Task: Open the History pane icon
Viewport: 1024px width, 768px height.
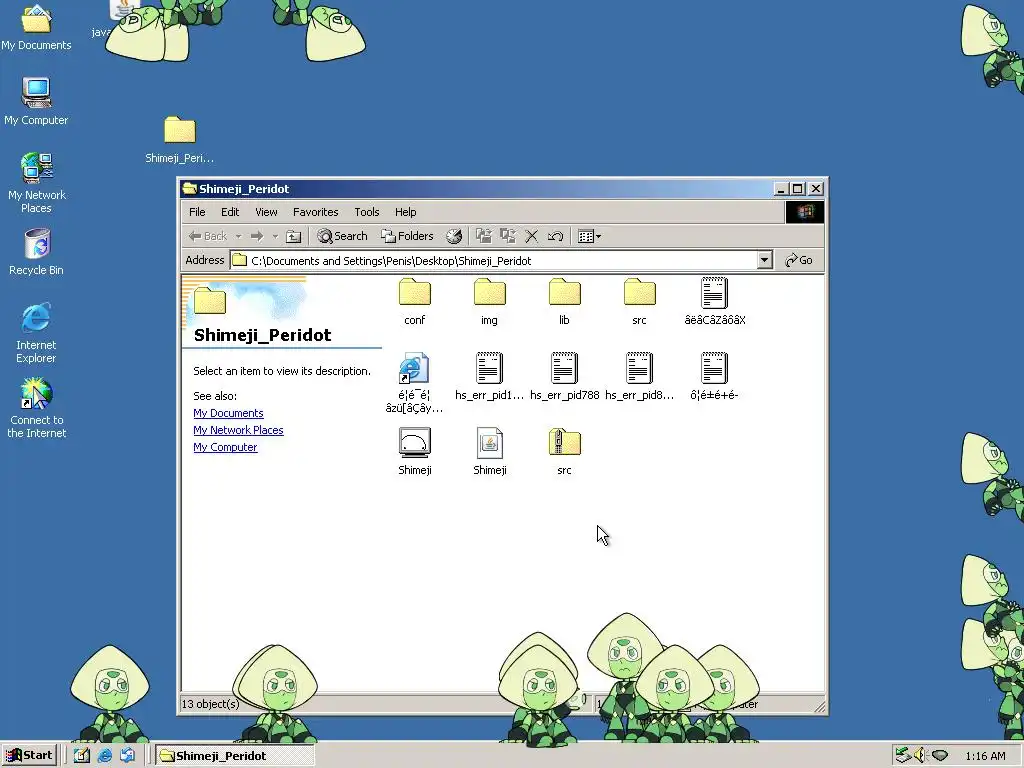Action: (x=454, y=236)
